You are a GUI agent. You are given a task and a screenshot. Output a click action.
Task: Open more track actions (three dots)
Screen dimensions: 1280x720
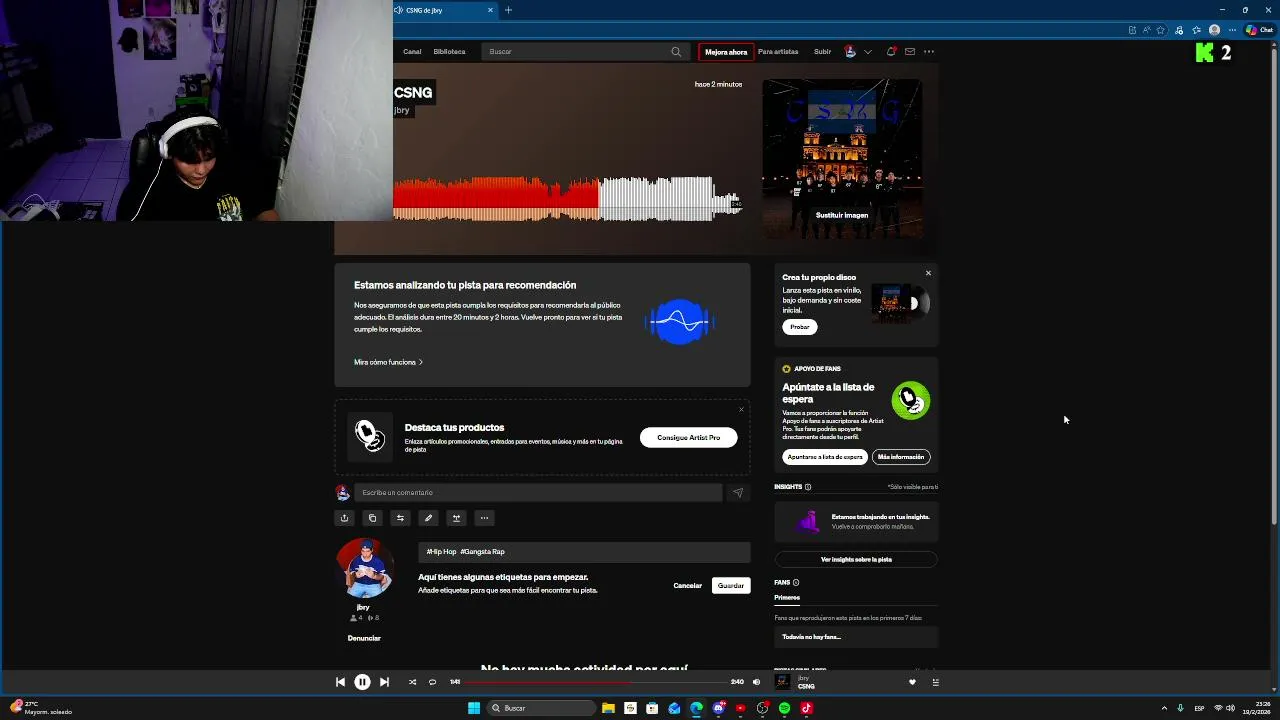[x=484, y=518]
